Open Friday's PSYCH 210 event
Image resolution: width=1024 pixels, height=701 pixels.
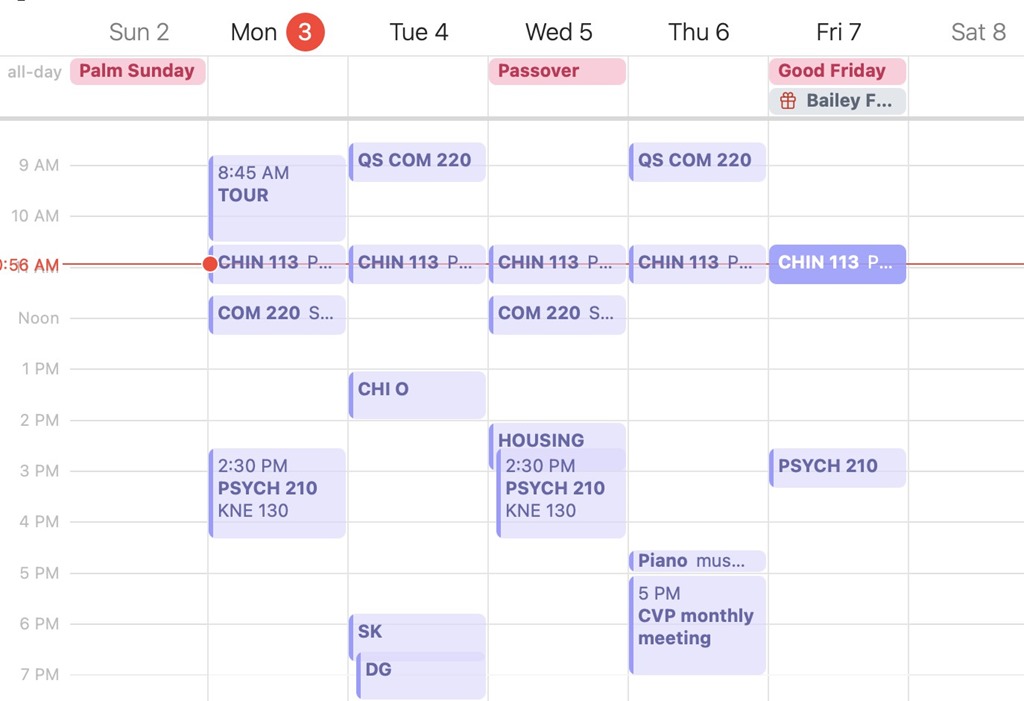coord(837,468)
